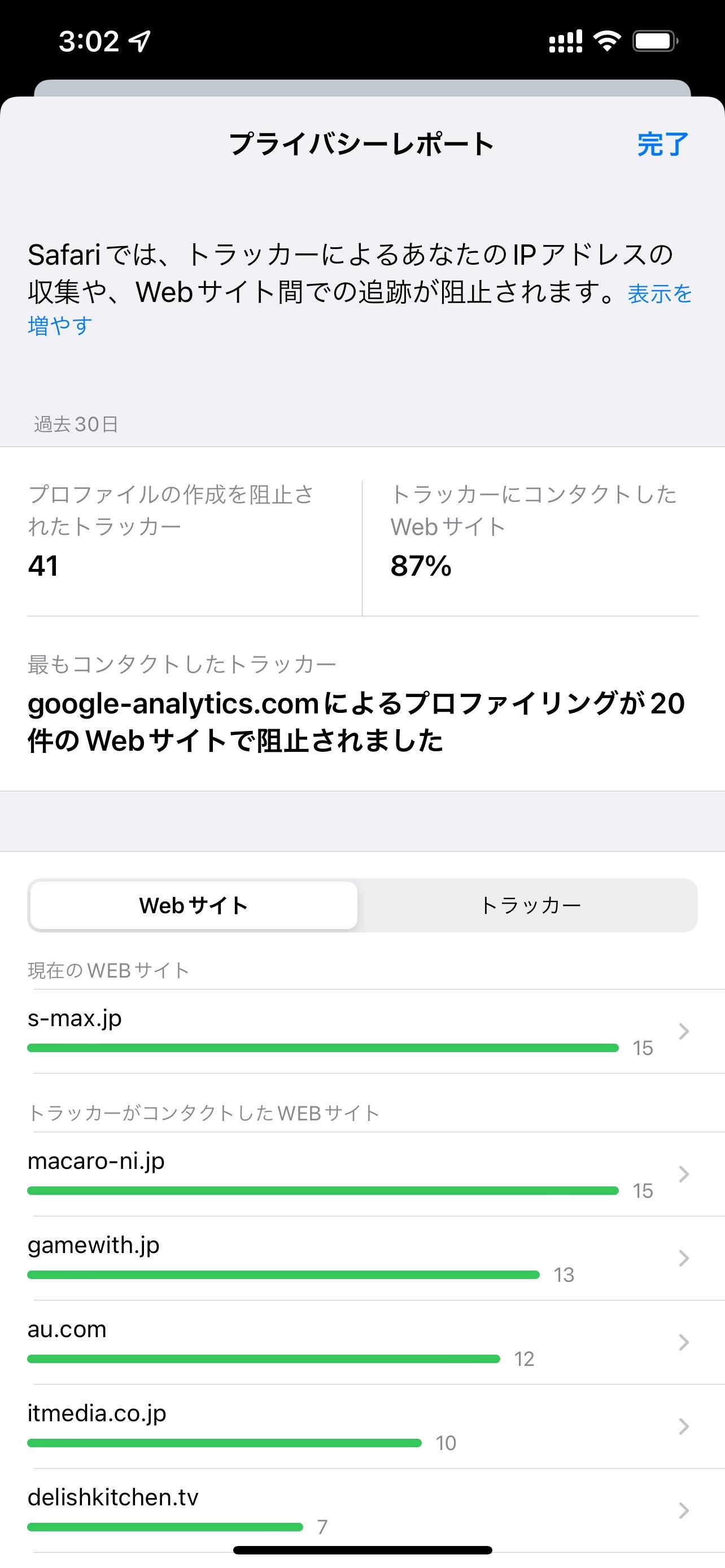The width and height of the screenshot is (725, 1568).
Task: Expand the macaro-ni.jp row chevron
Action: [684, 1173]
